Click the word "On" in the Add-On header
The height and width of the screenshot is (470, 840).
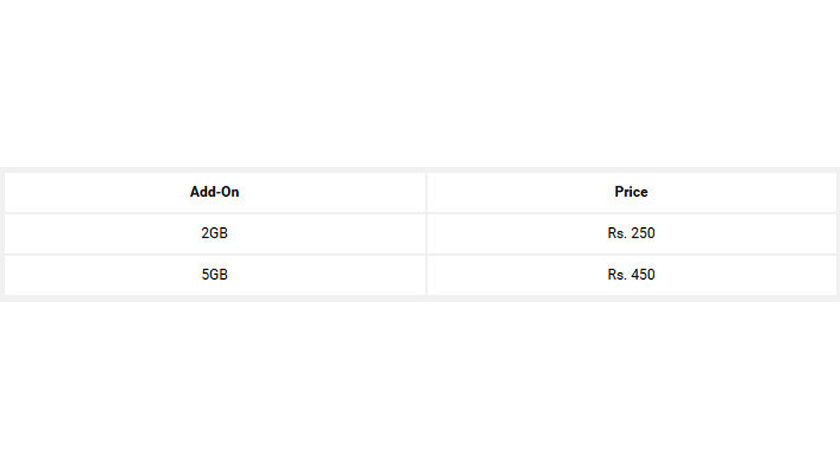[x=230, y=192]
